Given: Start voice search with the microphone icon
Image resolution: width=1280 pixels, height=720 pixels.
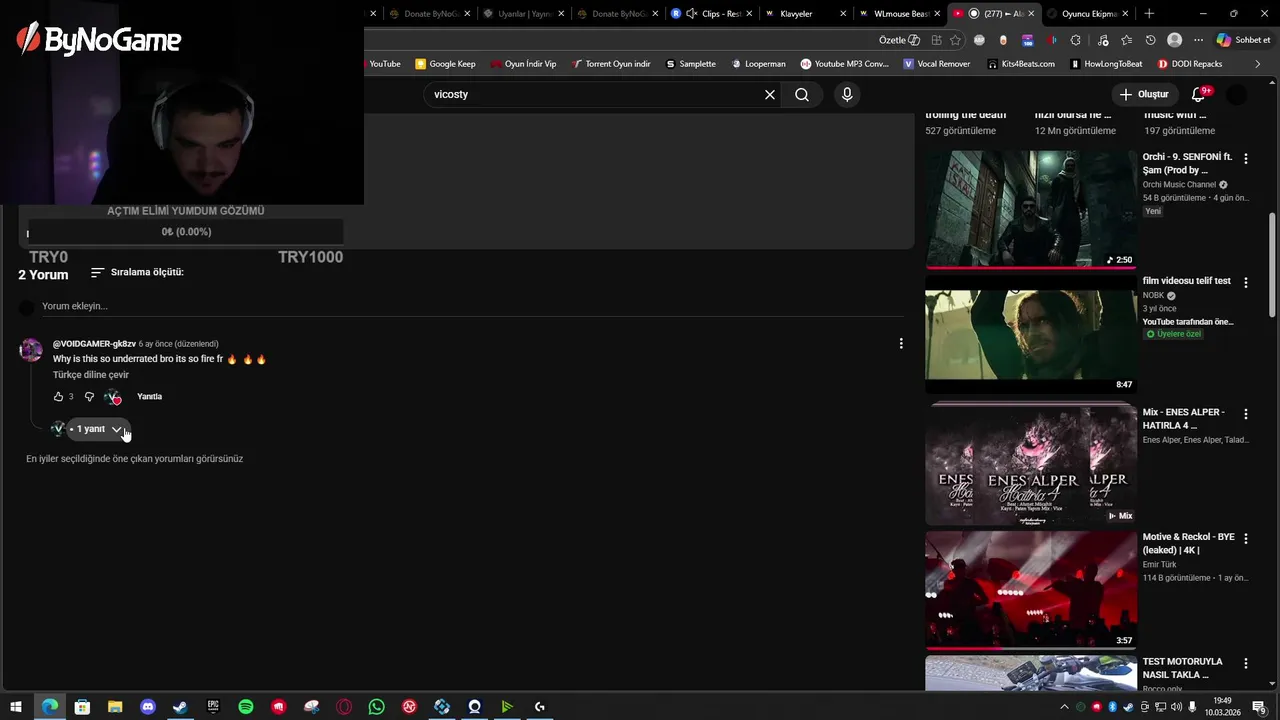Looking at the screenshot, I should coord(847,94).
